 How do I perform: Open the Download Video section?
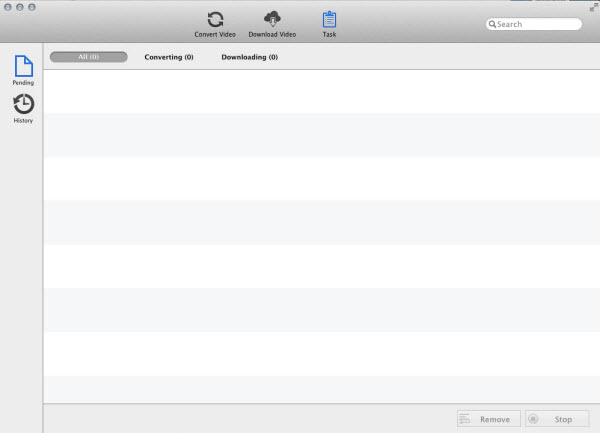pos(272,24)
